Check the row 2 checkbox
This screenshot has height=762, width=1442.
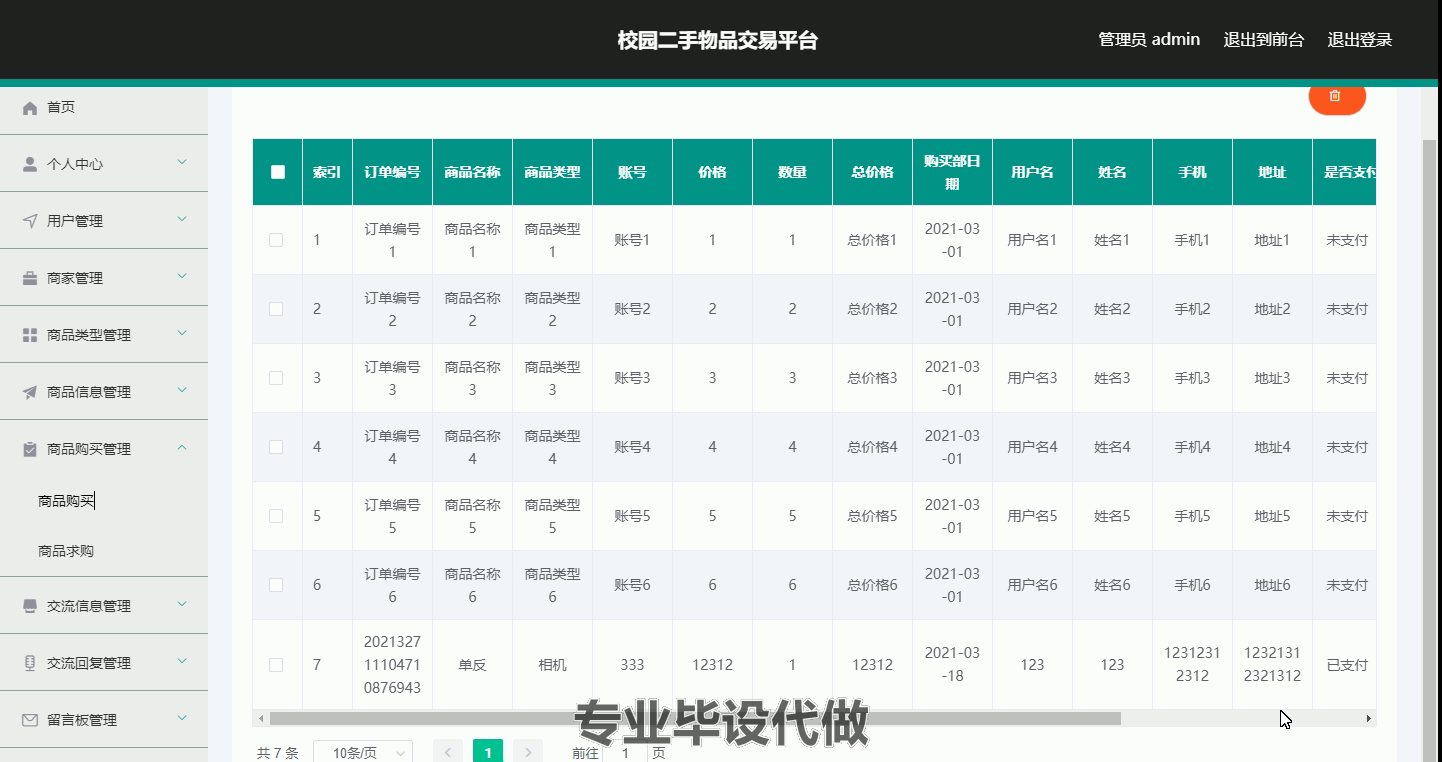(x=276, y=309)
